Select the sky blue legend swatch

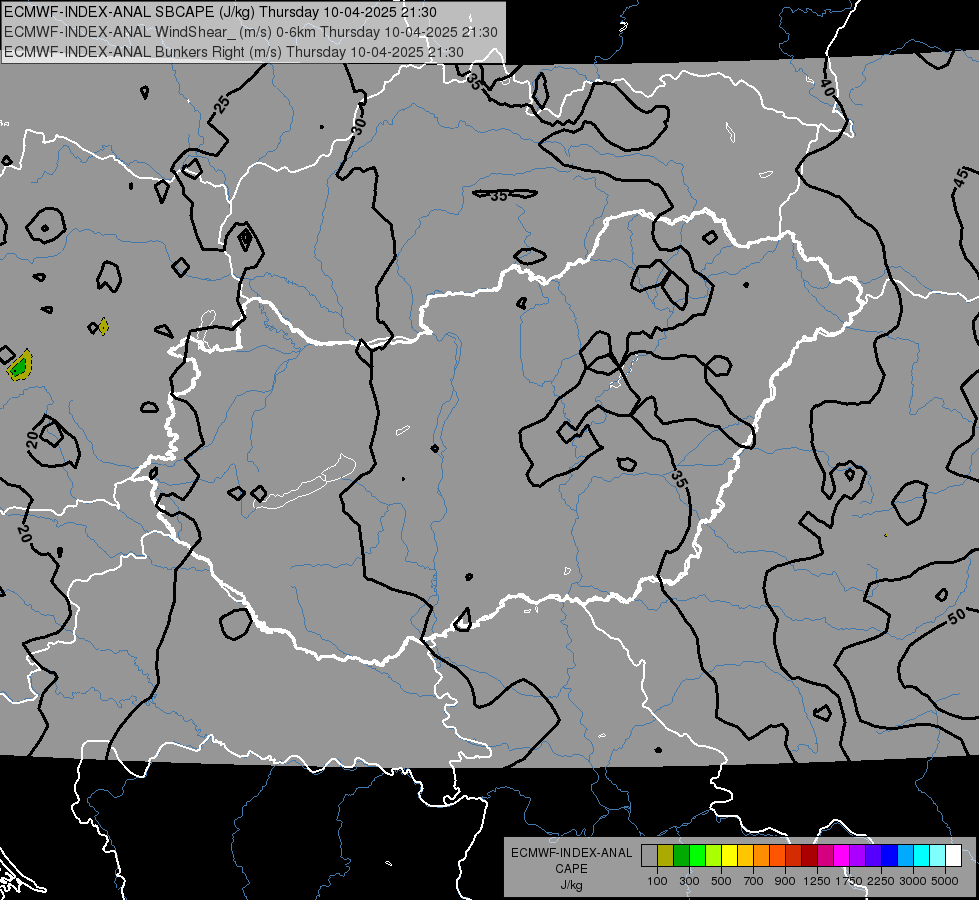tap(906, 856)
